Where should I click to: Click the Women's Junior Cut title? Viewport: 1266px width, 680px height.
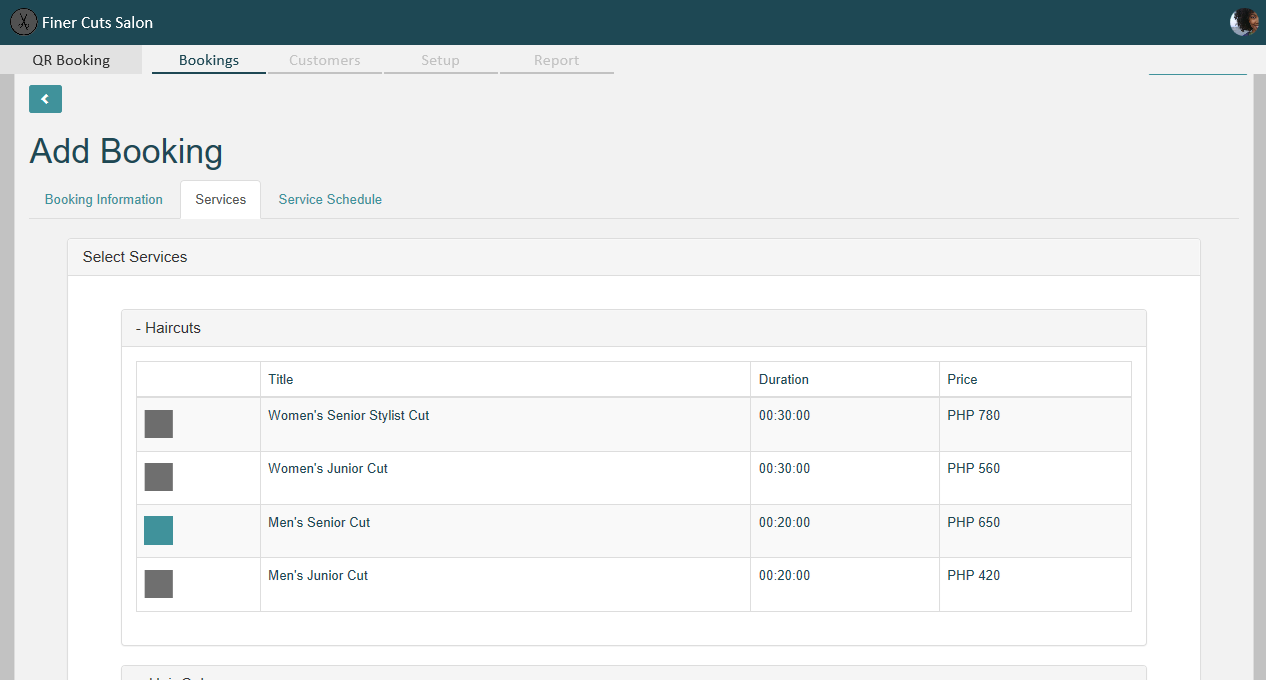(328, 468)
